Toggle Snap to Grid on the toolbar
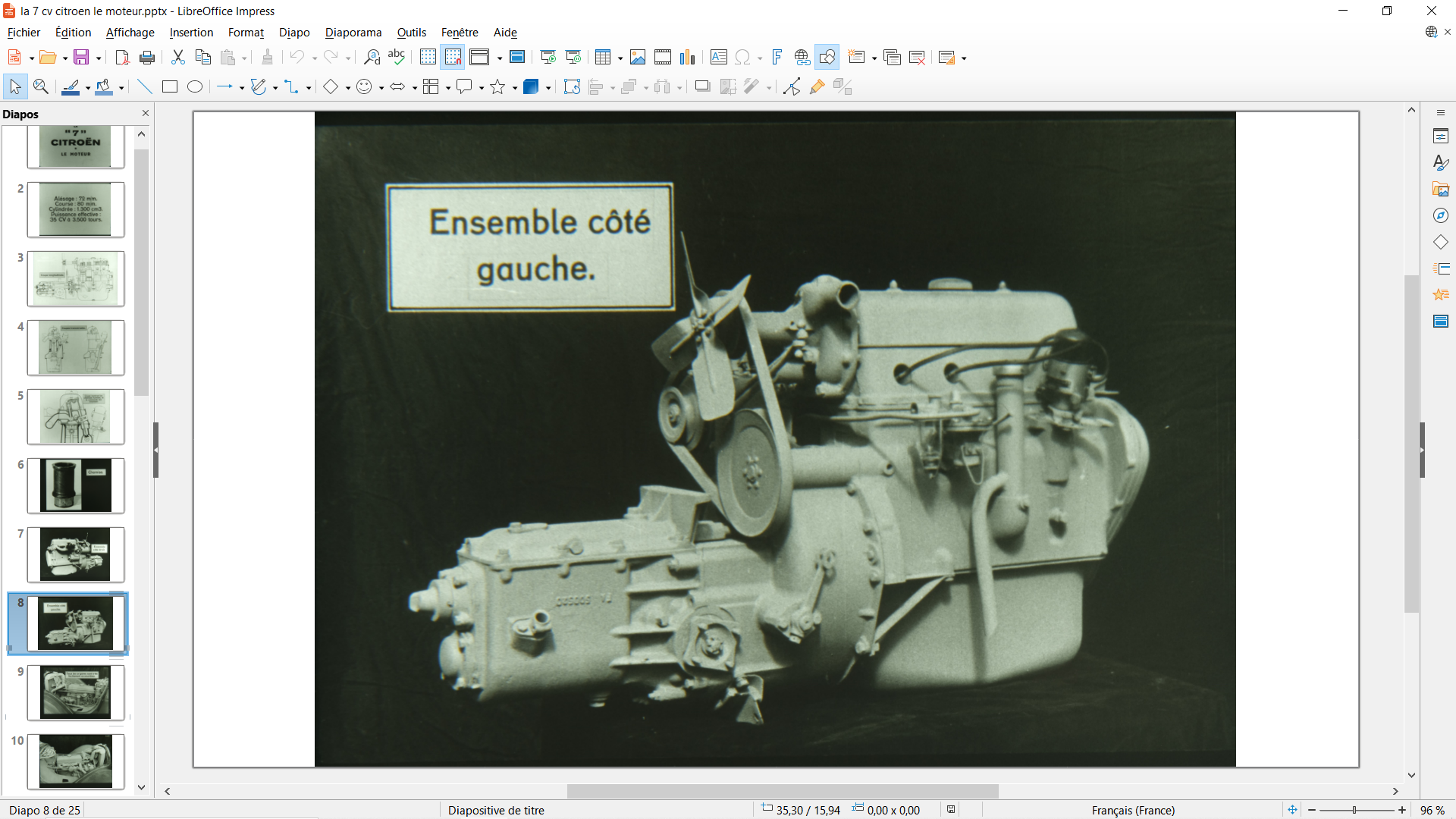Viewport: 1456px width, 819px height. point(453,58)
